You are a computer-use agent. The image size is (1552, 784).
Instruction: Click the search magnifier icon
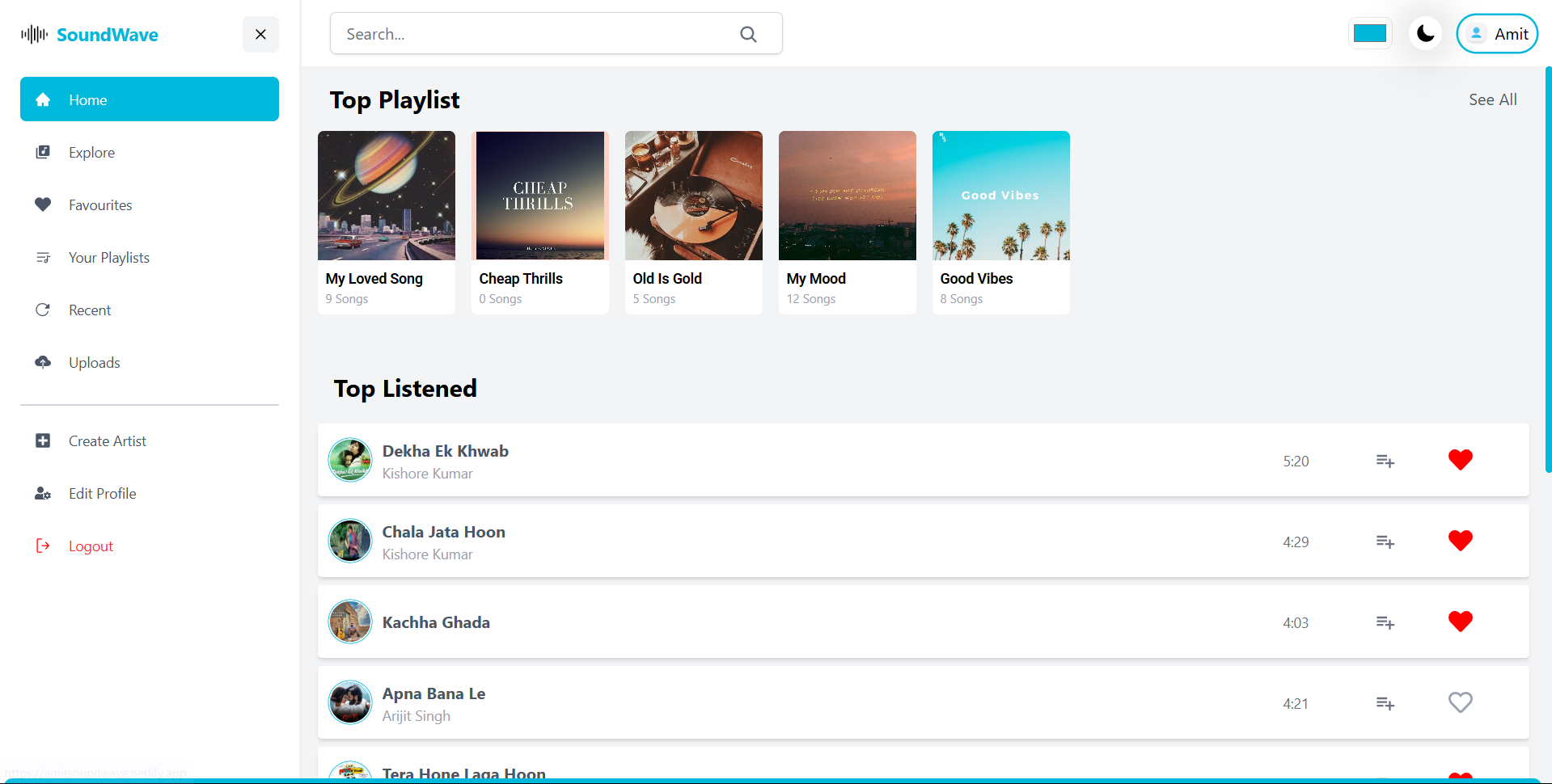point(748,34)
